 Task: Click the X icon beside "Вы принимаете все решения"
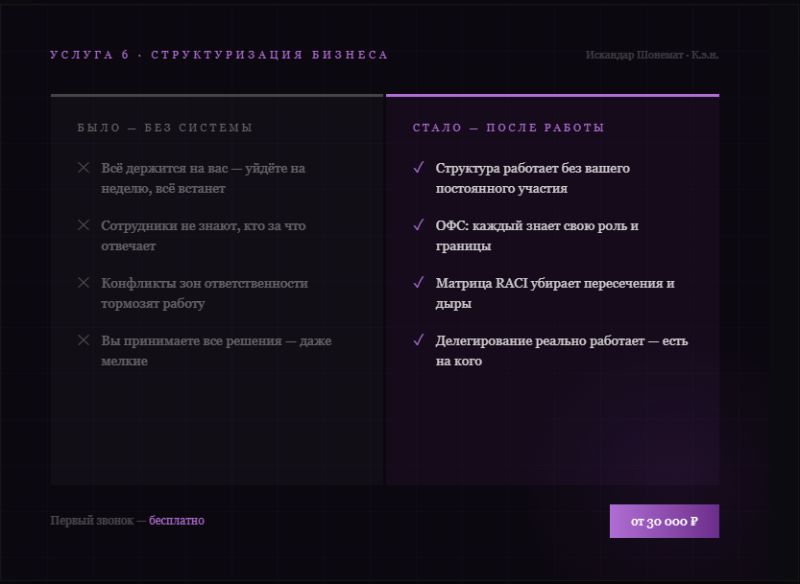pos(84,341)
